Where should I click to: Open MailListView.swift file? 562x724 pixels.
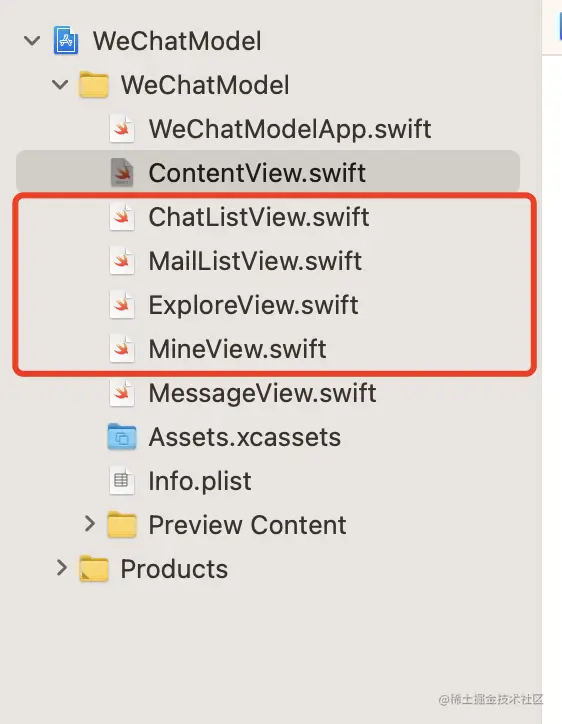tap(255, 261)
